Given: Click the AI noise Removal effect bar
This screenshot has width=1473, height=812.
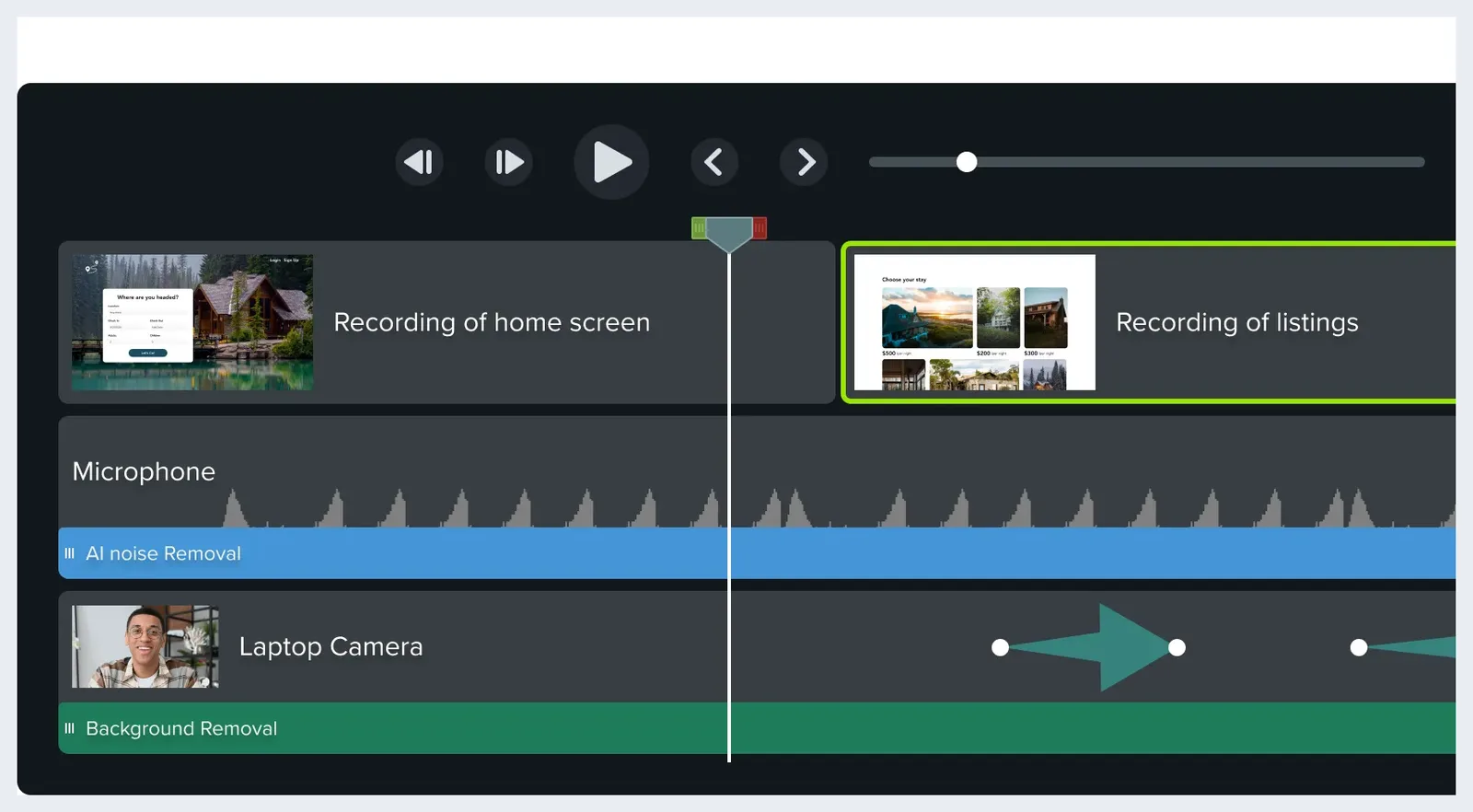Looking at the screenshot, I should pyautogui.click(x=757, y=553).
